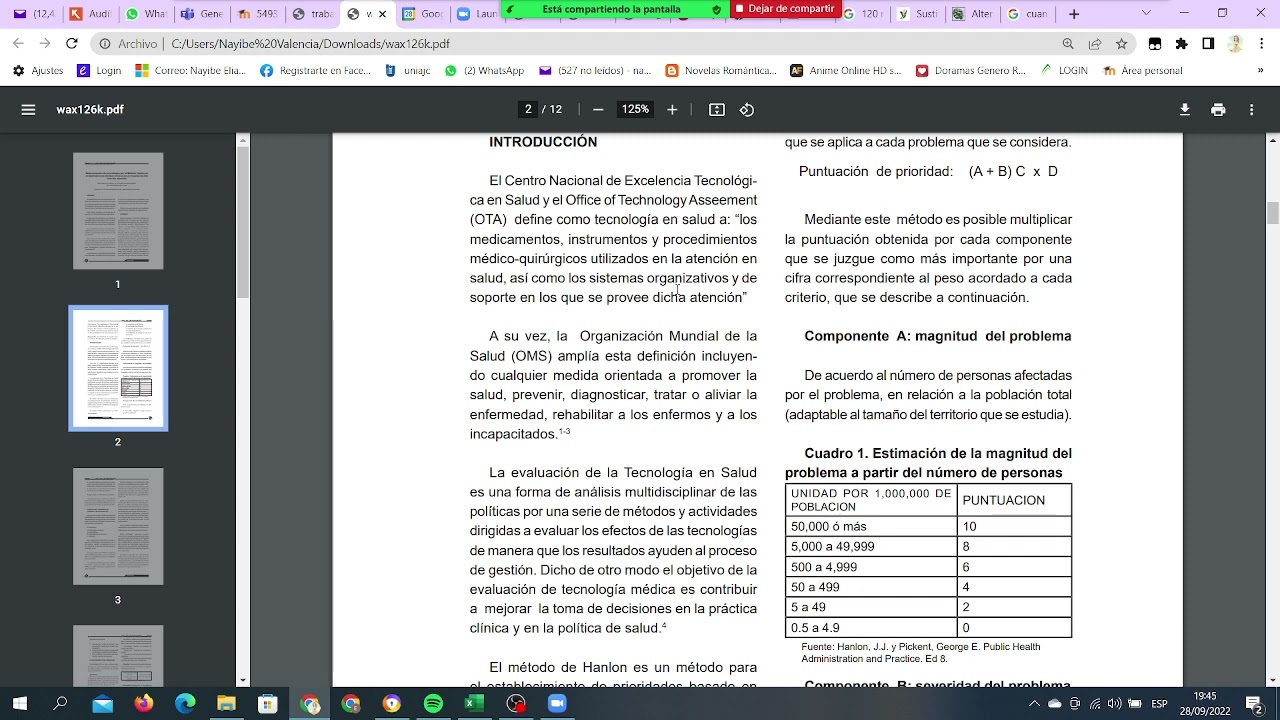This screenshot has width=1280, height=720.
Task: Zoom out with the minus icon
Action: click(598, 110)
